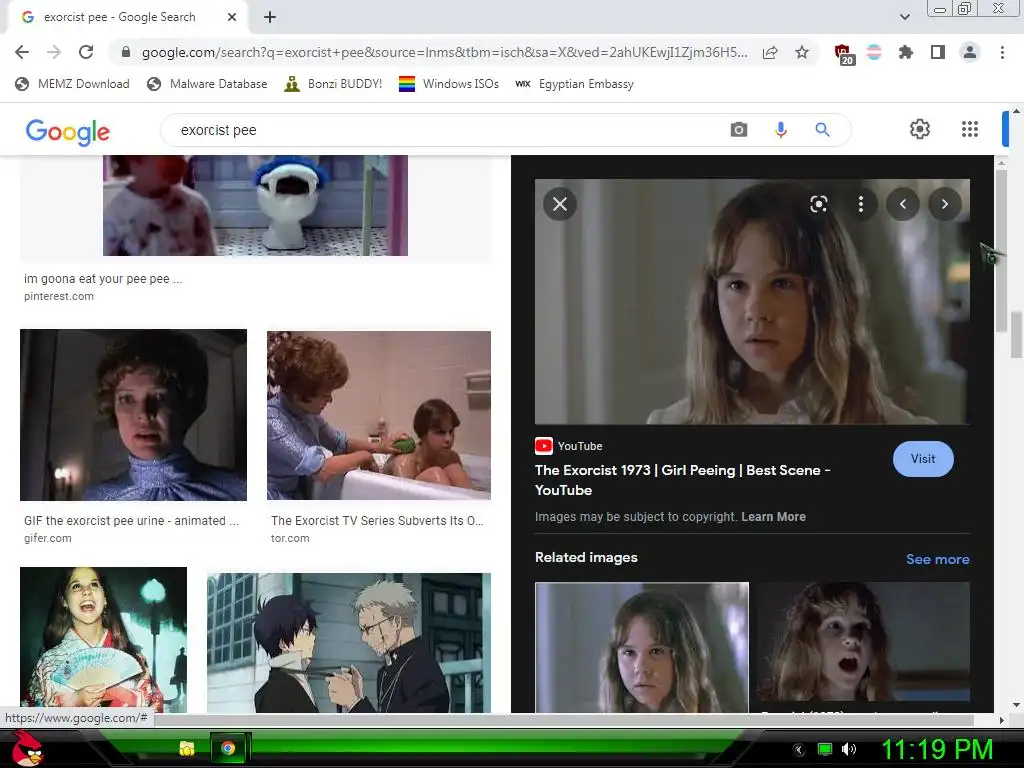Screen dimensions: 1024x768
Task: Open the Chrome profile avatar
Action: coord(970,52)
